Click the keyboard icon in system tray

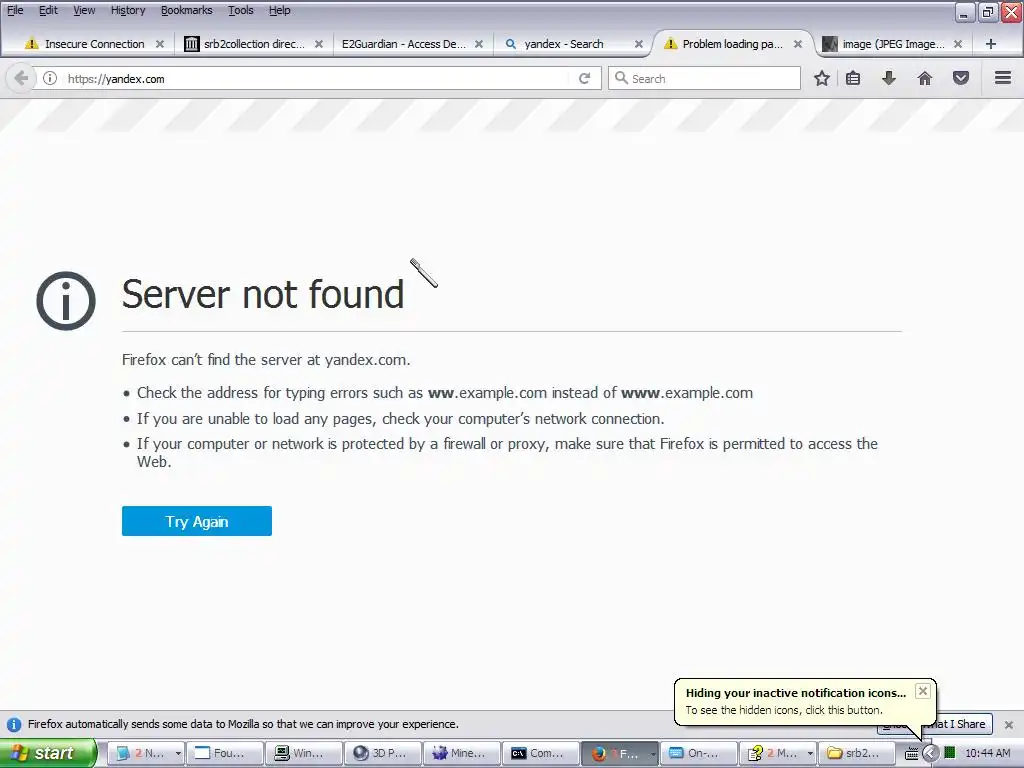pos(911,754)
